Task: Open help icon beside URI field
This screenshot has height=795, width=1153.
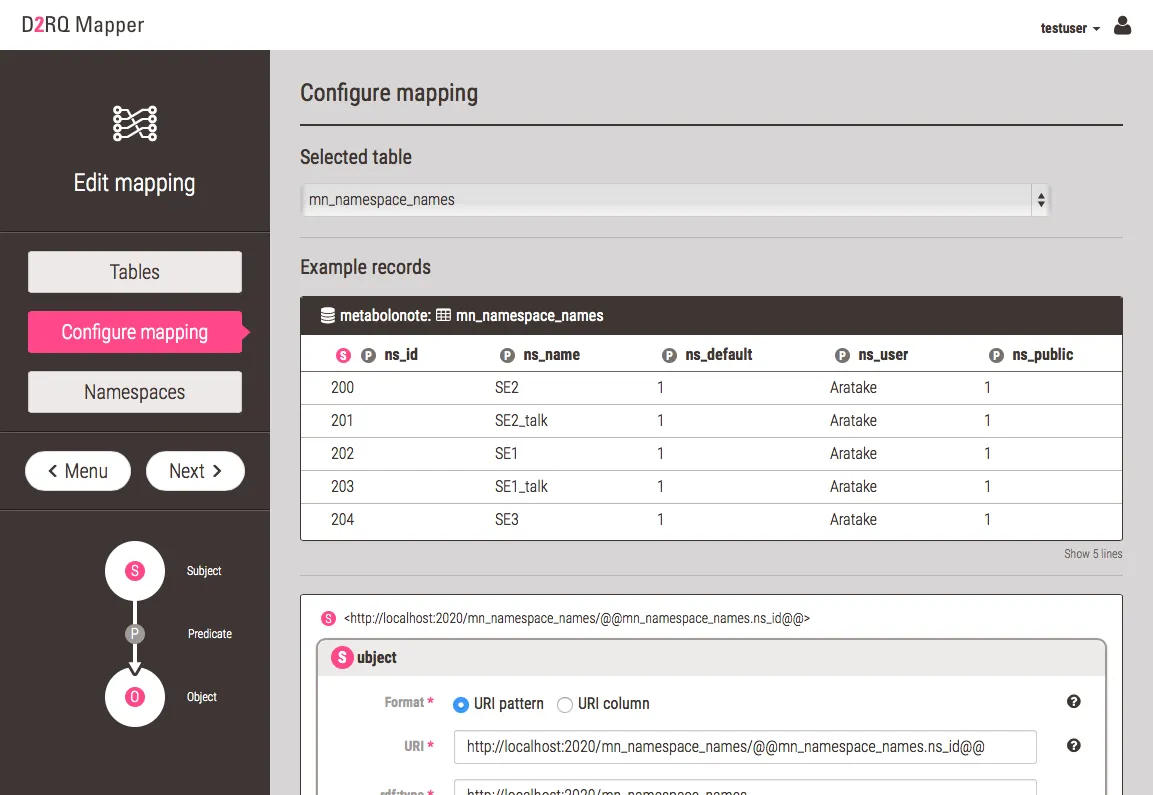Action: pyautogui.click(x=1074, y=746)
